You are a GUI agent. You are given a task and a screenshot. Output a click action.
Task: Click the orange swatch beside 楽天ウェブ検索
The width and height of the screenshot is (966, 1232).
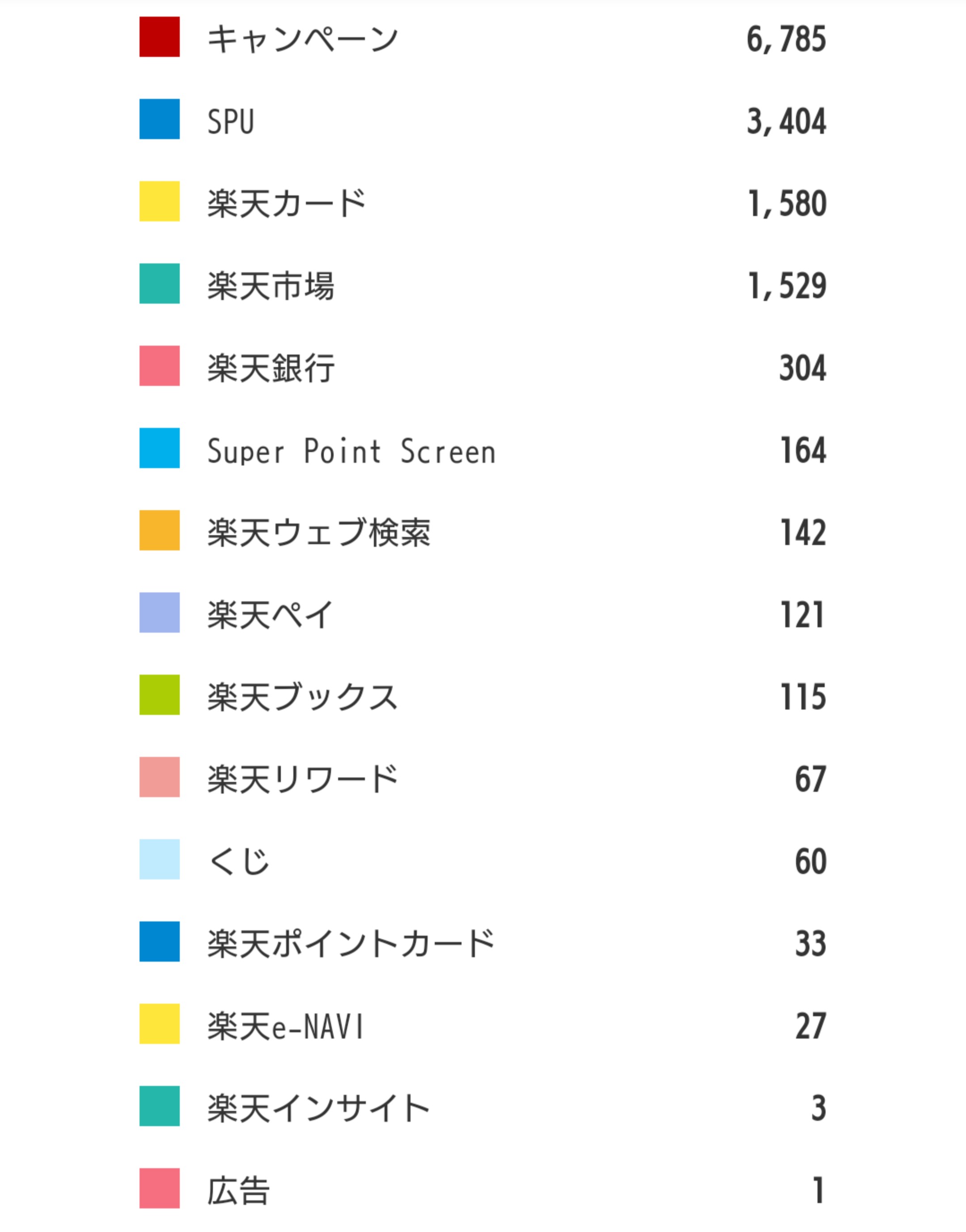tap(160, 530)
